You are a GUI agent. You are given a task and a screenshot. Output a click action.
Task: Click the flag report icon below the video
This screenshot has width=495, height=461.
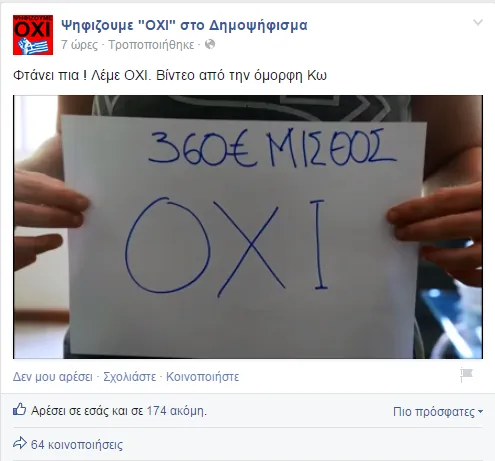click(467, 375)
